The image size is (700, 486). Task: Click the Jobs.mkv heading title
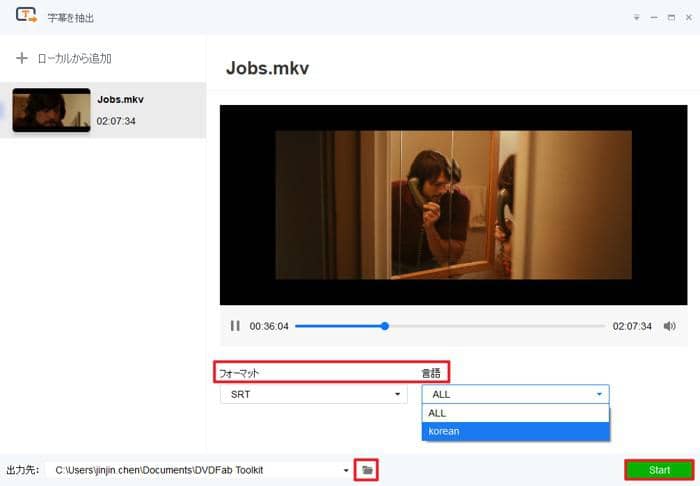[x=267, y=68]
